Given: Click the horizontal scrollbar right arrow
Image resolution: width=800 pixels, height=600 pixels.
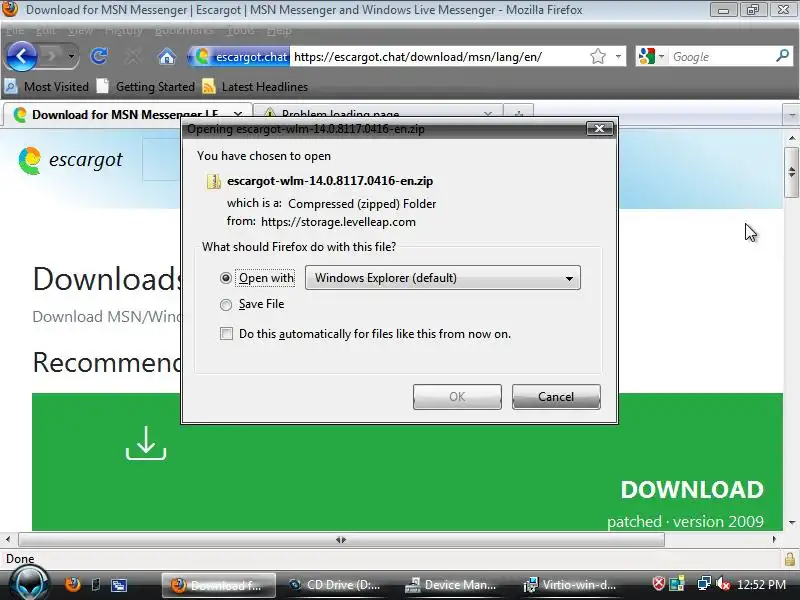Looking at the screenshot, I should coord(774,539).
